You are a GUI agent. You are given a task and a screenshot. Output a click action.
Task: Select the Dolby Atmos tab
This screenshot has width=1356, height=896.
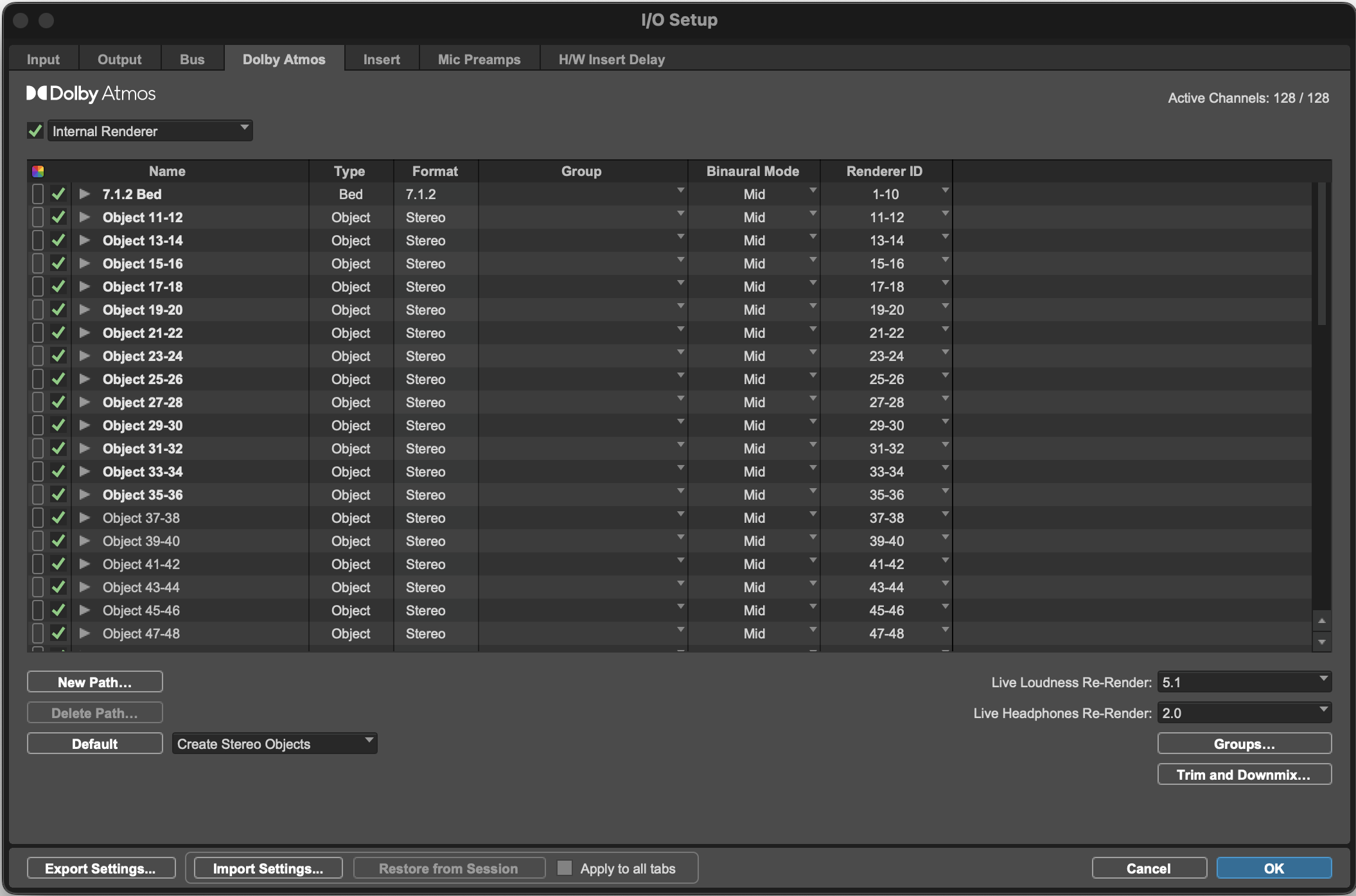pos(284,59)
